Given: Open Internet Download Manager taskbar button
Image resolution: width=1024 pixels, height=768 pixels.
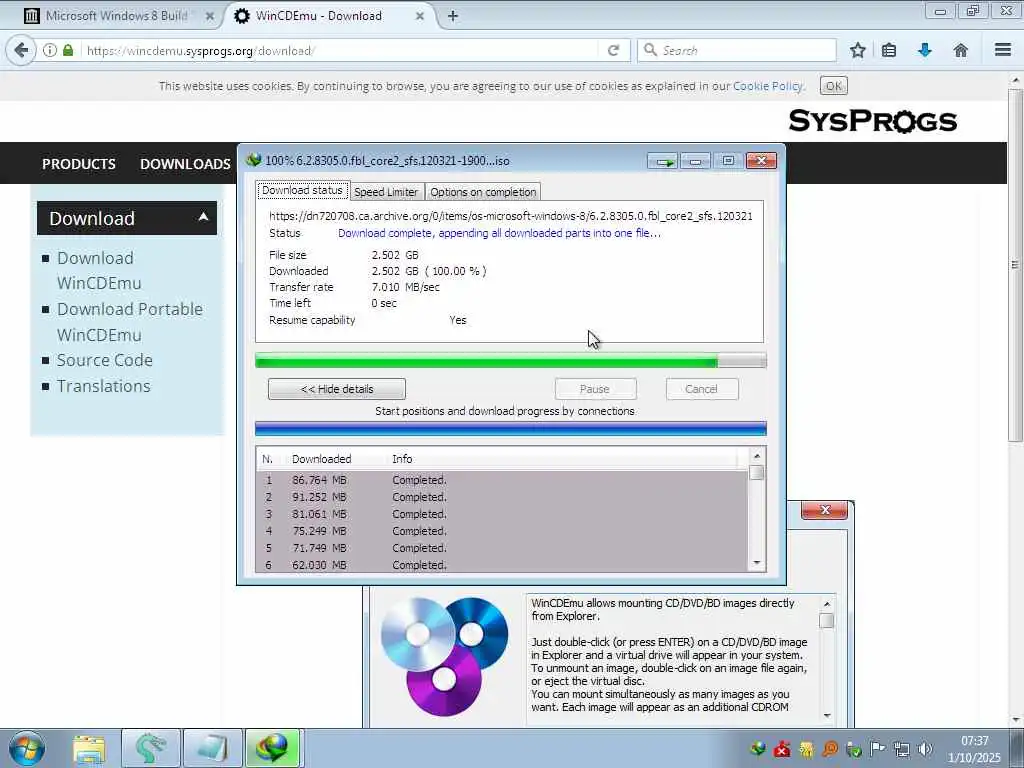Looking at the screenshot, I should pyautogui.click(x=273, y=748).
